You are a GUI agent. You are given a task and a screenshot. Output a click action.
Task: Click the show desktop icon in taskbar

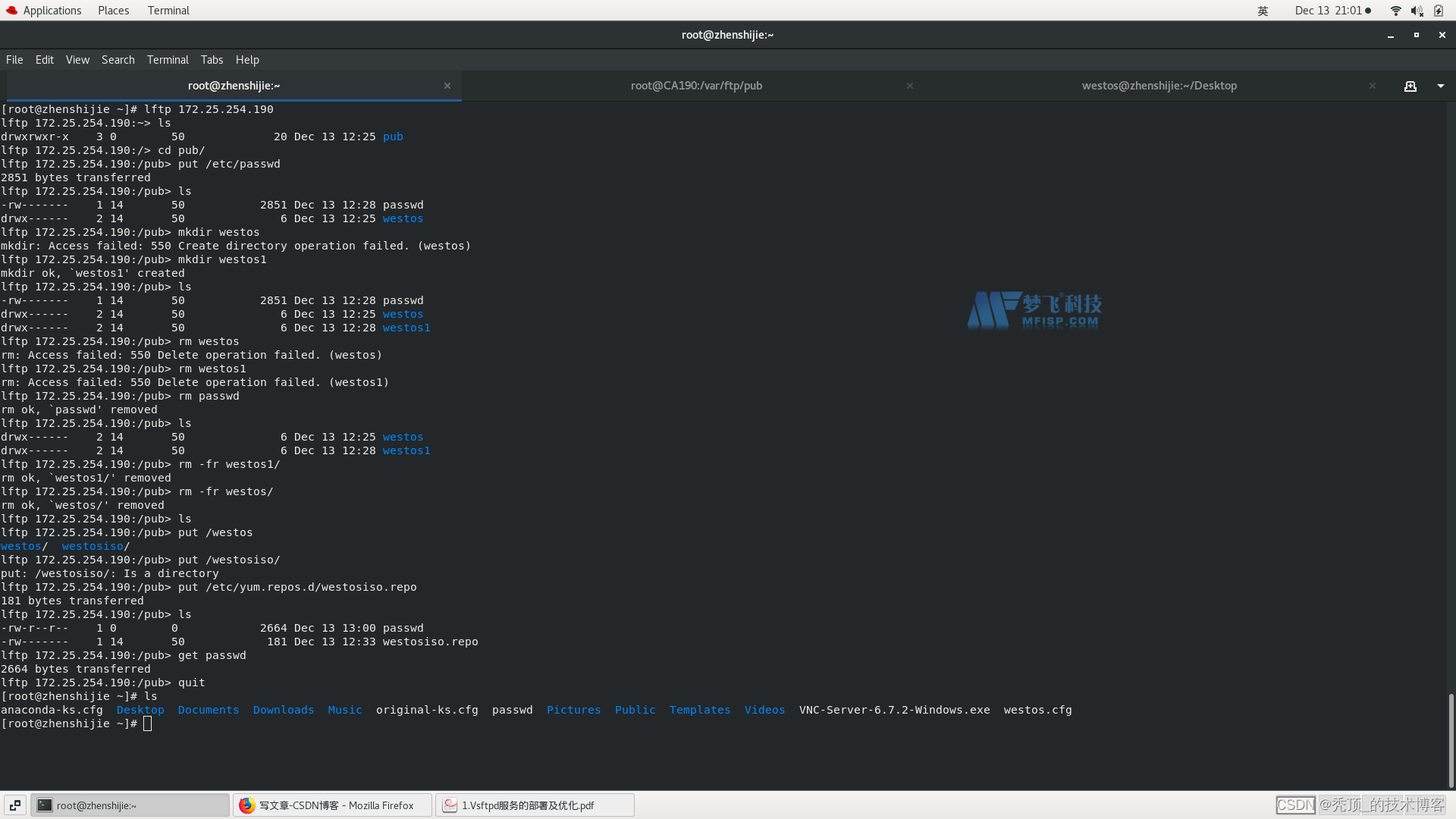(x=15, y=805)
